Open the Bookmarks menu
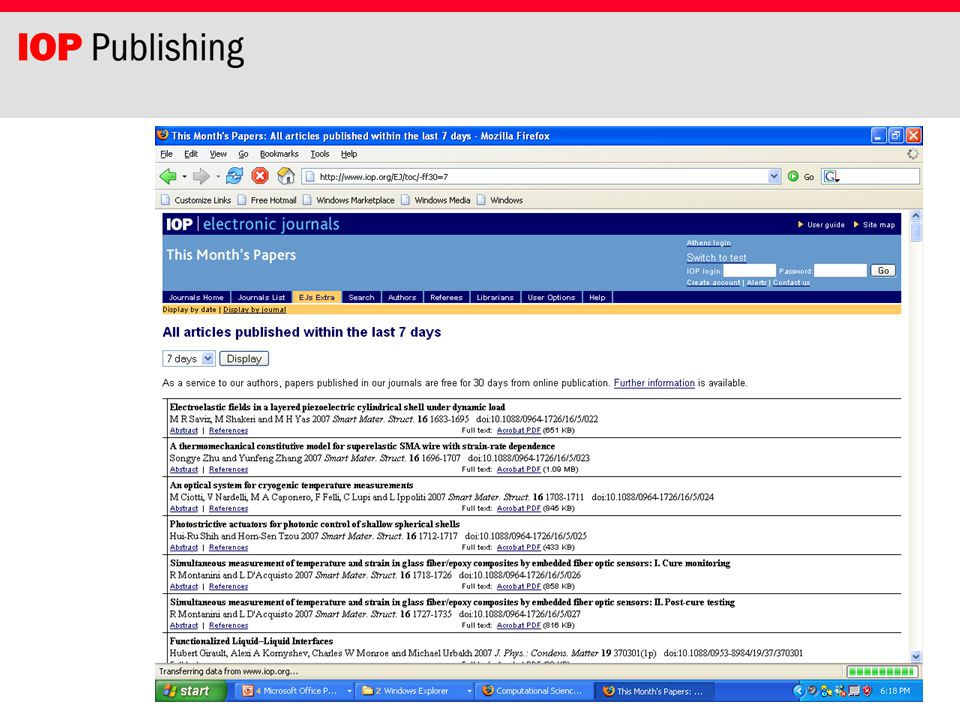960x720 pixels. pyautogui.click(x=279, y=154)
